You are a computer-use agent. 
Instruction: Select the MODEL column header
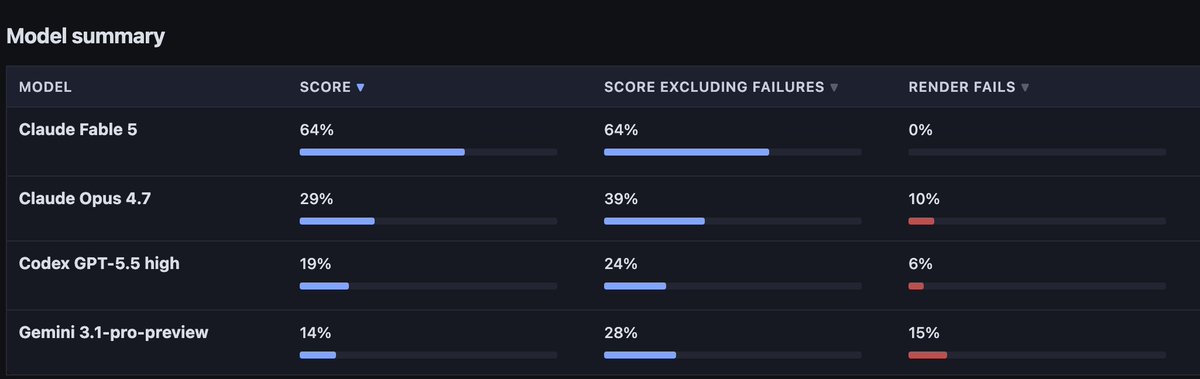(x=46, y=88)
